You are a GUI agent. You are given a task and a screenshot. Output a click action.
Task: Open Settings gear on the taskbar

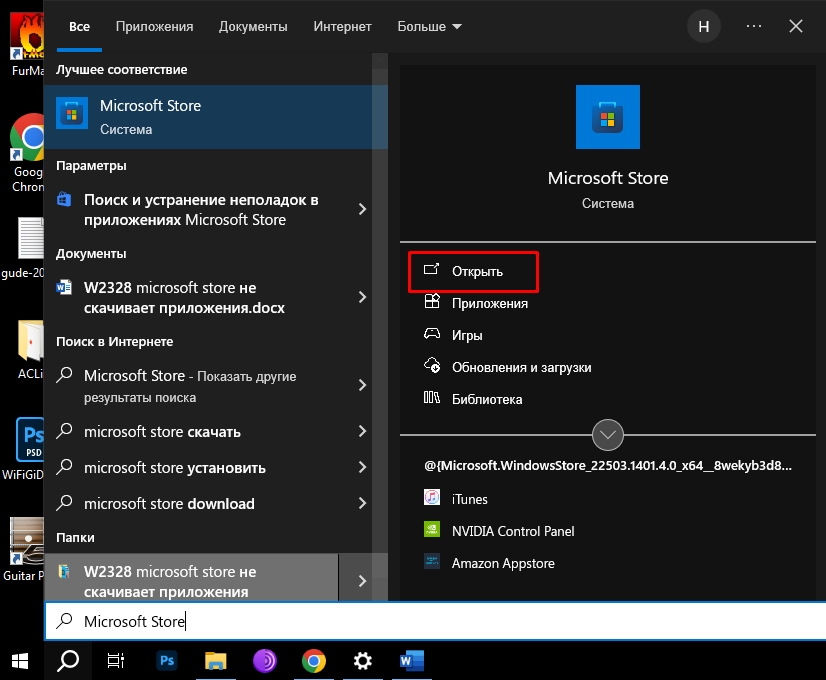362,661
